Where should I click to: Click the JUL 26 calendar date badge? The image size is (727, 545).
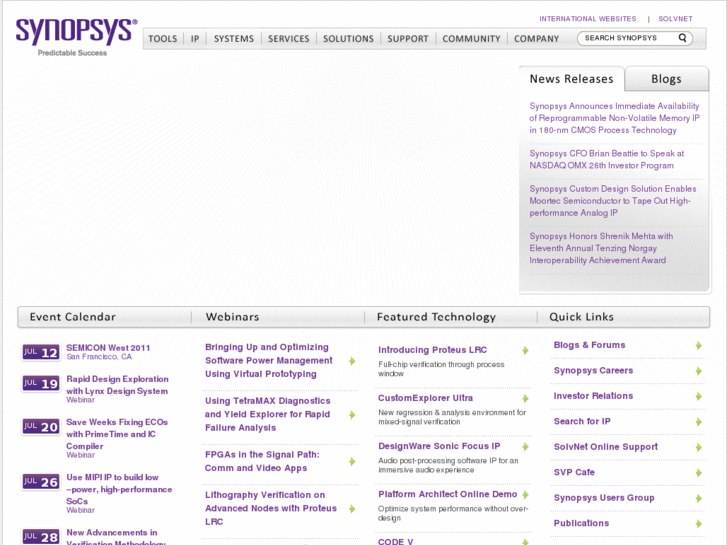(x=41, y=482)
